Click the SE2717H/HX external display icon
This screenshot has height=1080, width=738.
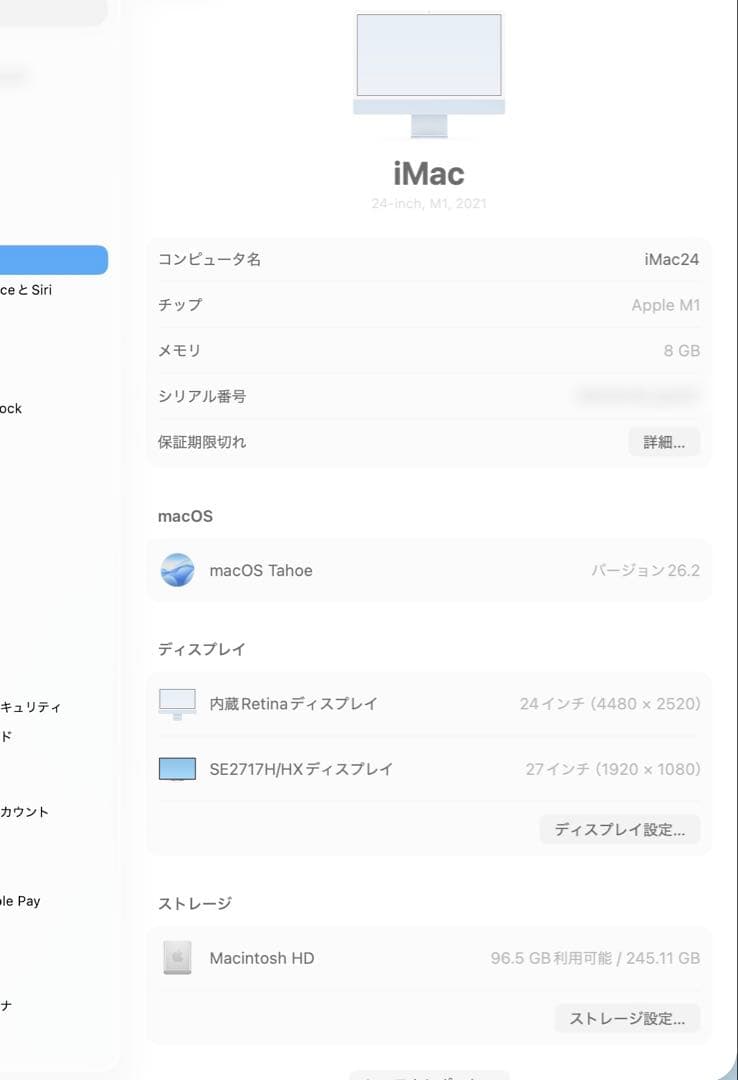(x=177, y=769)
